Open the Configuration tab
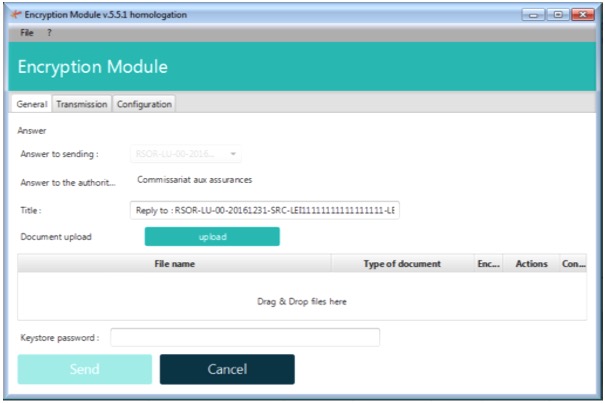605x403 pixels. 144,104
